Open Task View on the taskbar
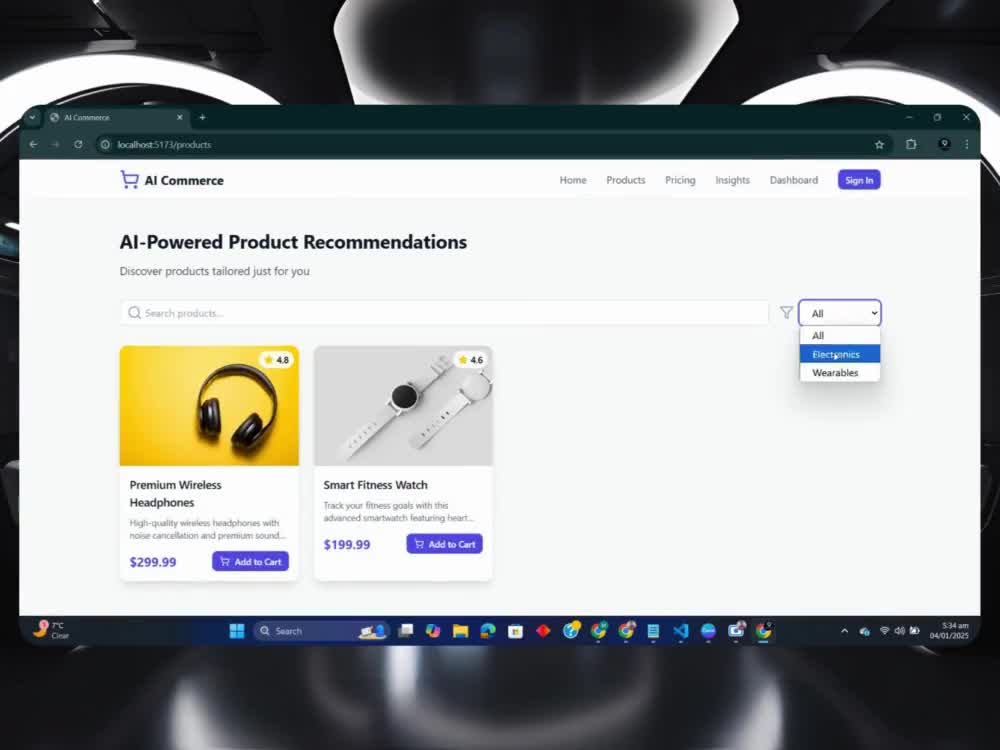The image size is (1000, 750). (x=406, y=631)
